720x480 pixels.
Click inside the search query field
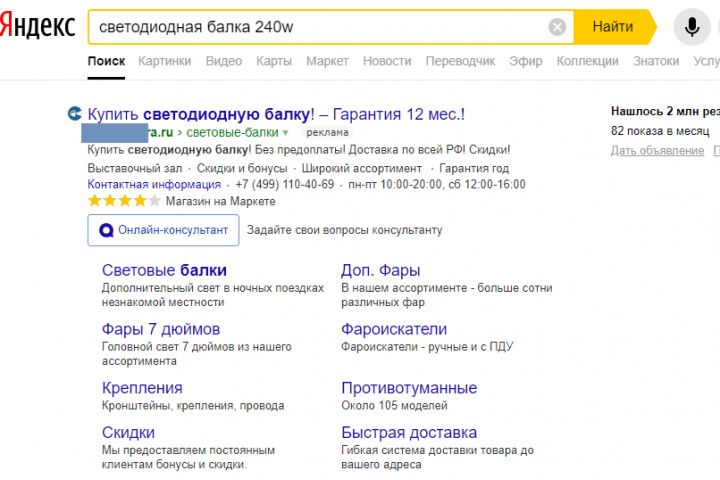(x=320, y=27)
